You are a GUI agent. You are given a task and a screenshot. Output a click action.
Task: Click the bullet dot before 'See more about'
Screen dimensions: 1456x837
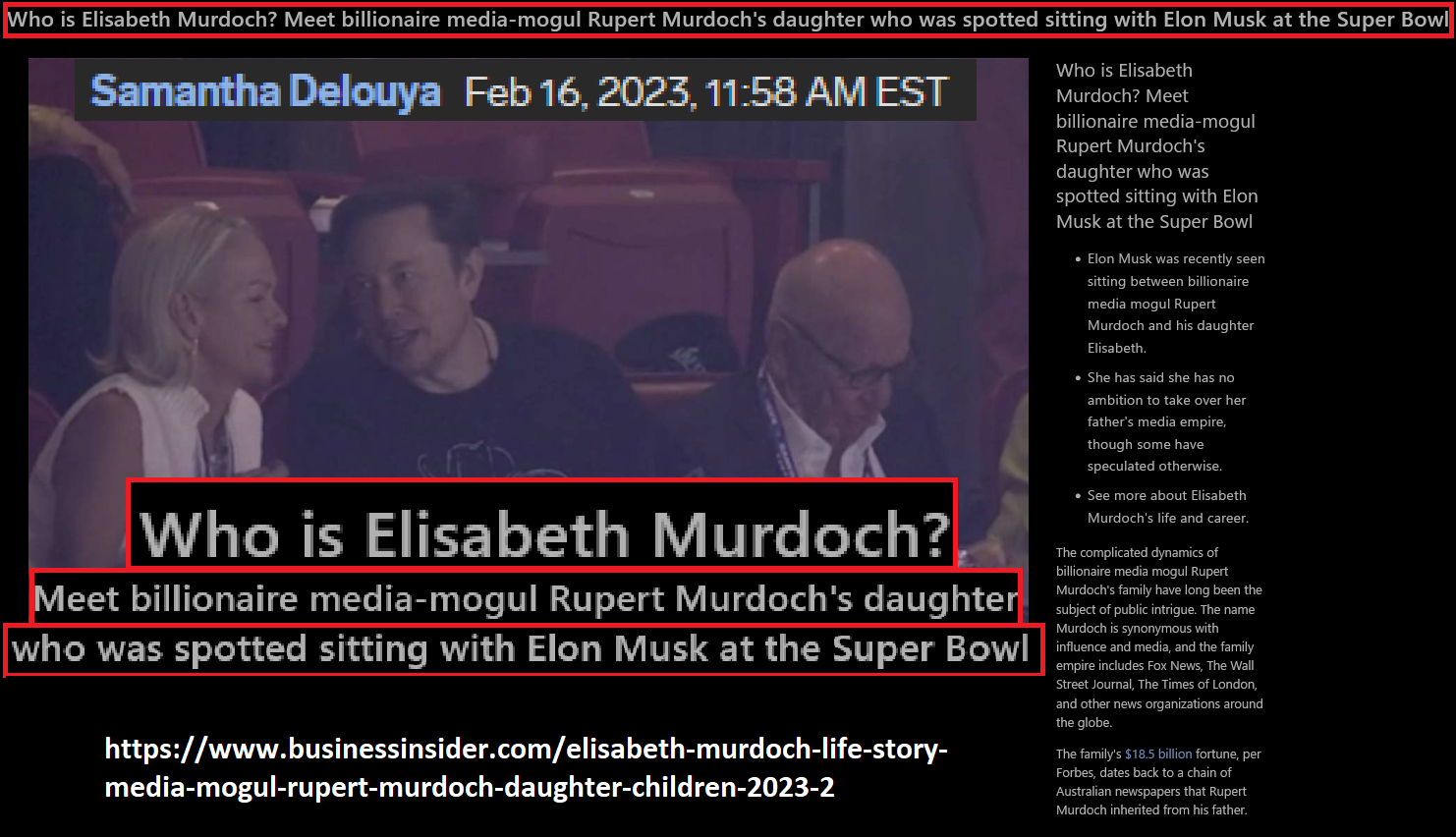[1078, 496]
